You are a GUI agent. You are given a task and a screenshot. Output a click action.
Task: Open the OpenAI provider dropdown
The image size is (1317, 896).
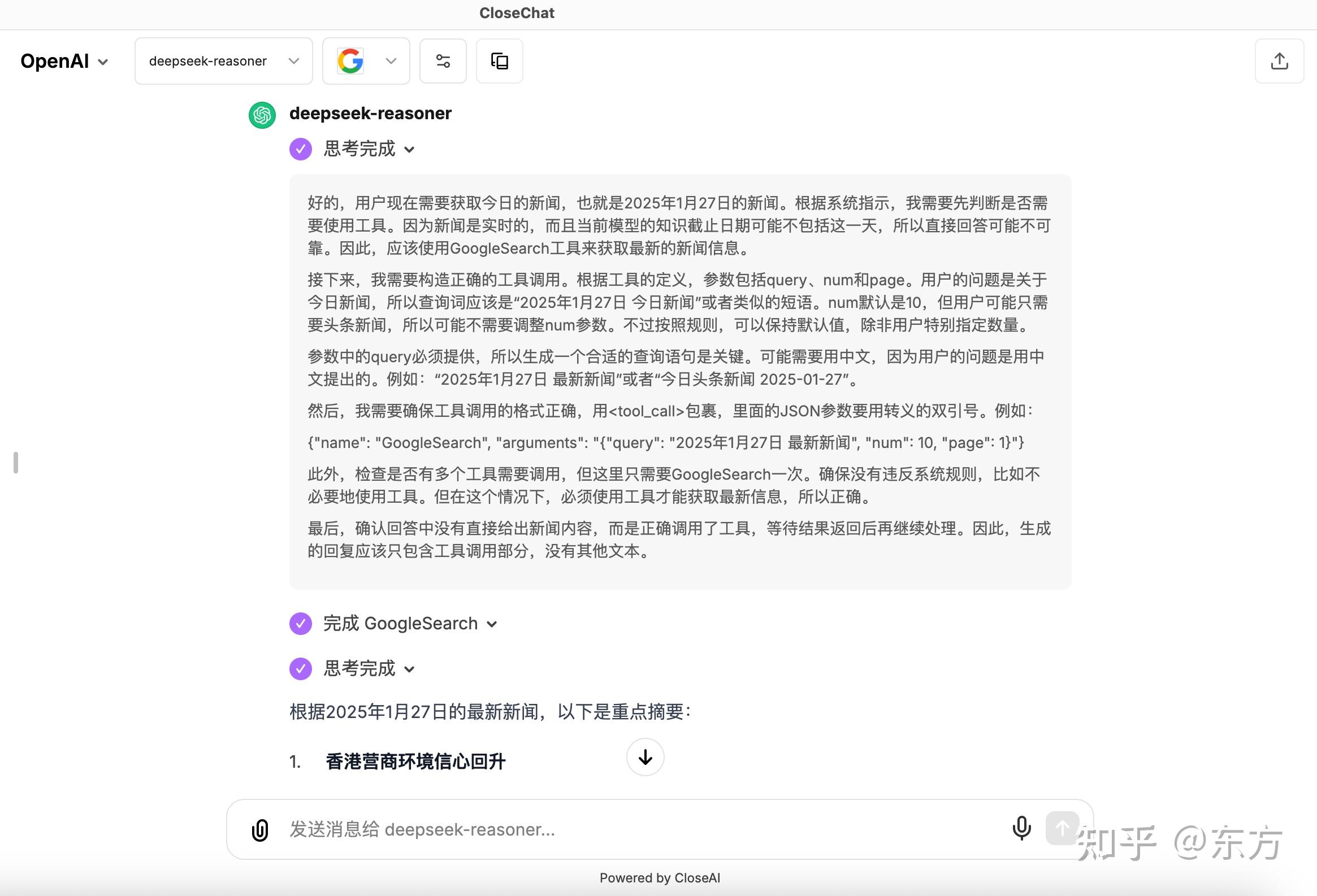click(64, 61)
